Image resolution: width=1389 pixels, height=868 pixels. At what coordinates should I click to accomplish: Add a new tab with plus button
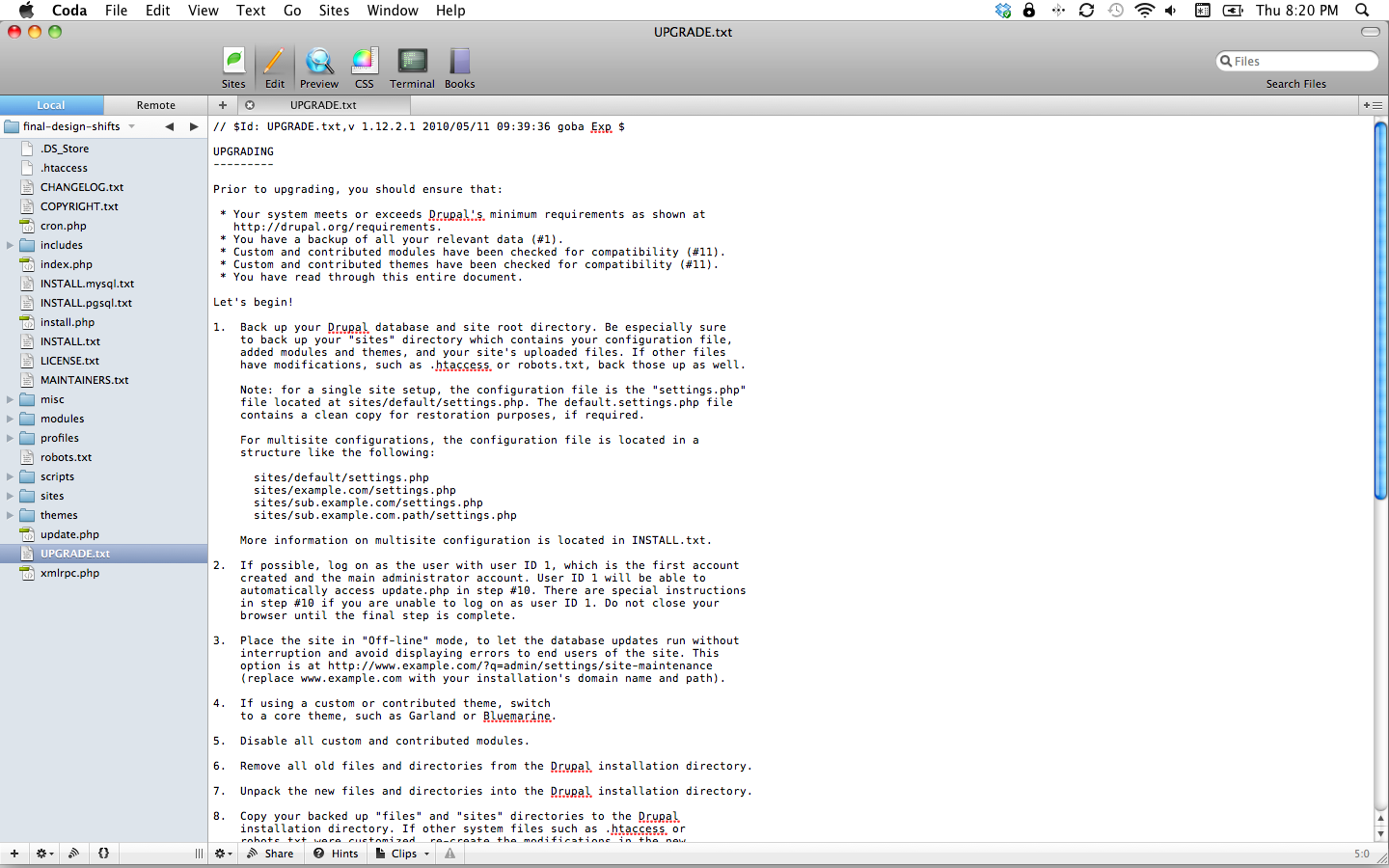click(x=223, y=105)
